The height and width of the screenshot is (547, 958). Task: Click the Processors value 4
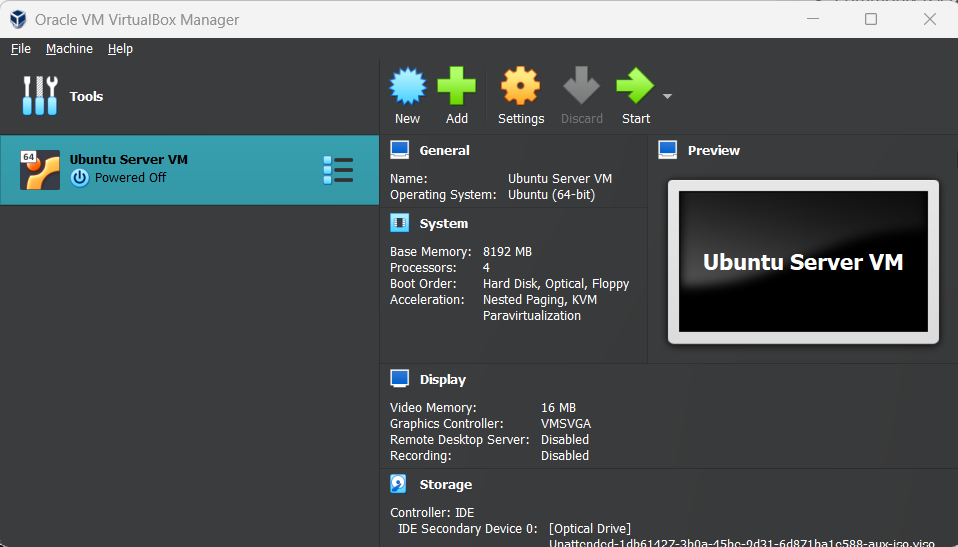click(x=486, y=268)
